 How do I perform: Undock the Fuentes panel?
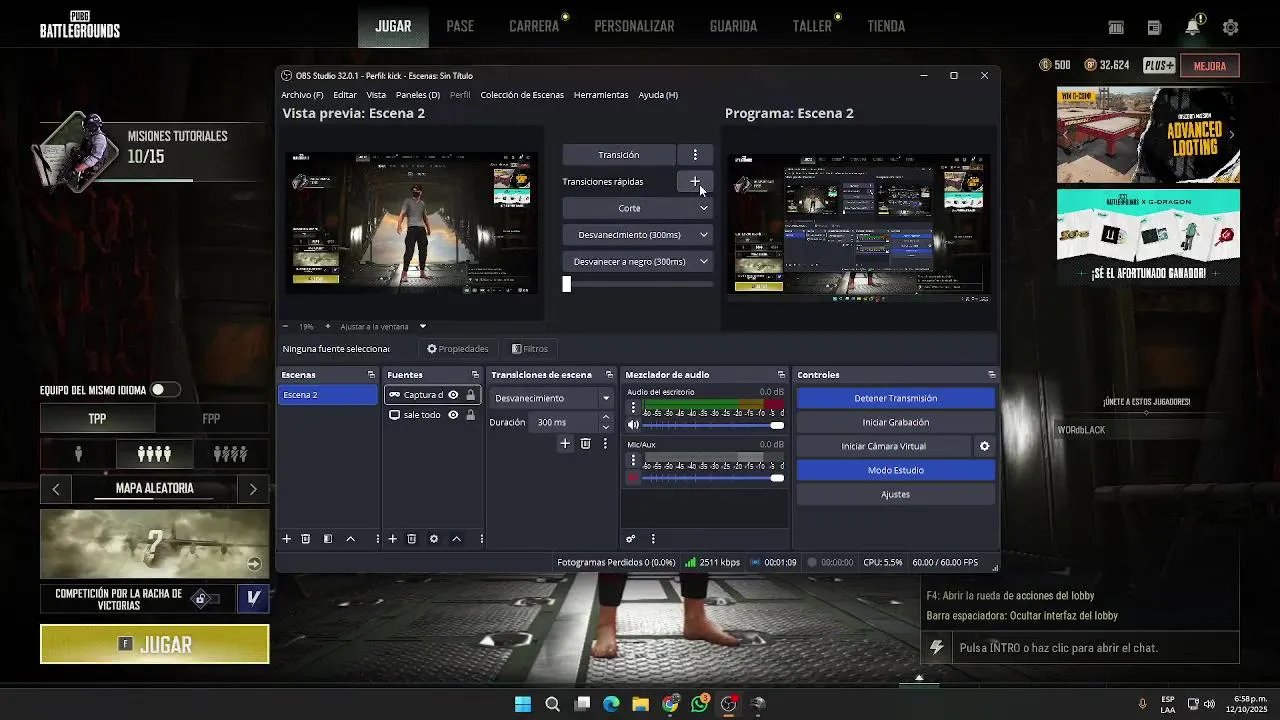pos(475,375)
